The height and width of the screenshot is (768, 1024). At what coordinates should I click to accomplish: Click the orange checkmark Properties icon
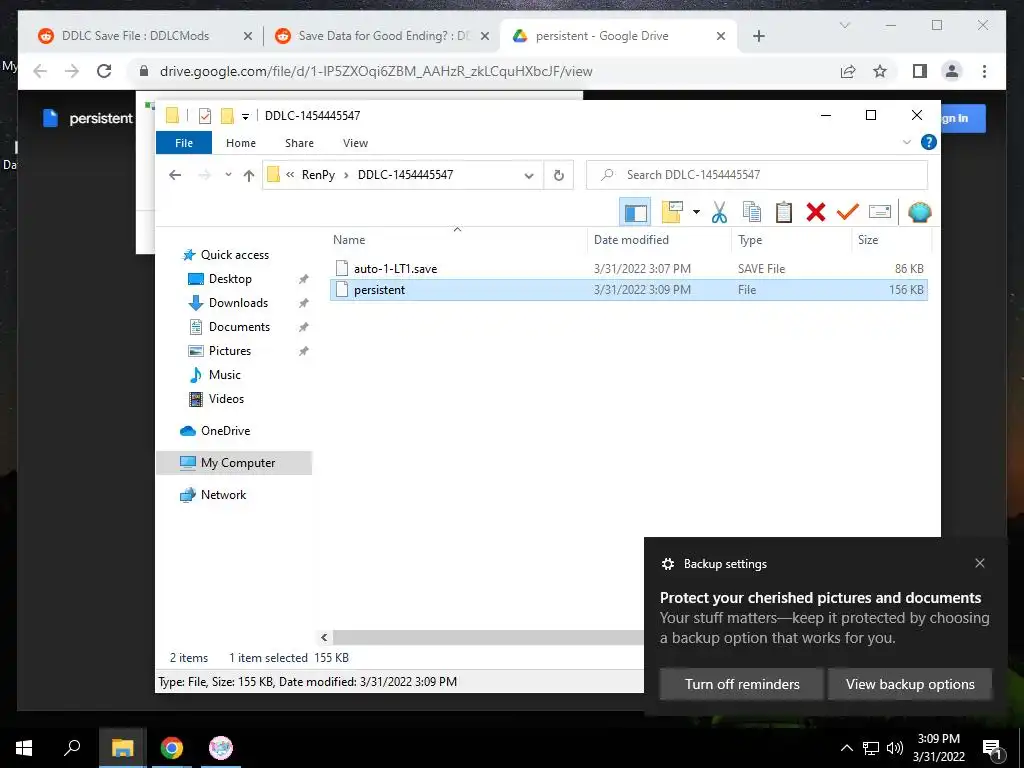(x=847, y=212)
